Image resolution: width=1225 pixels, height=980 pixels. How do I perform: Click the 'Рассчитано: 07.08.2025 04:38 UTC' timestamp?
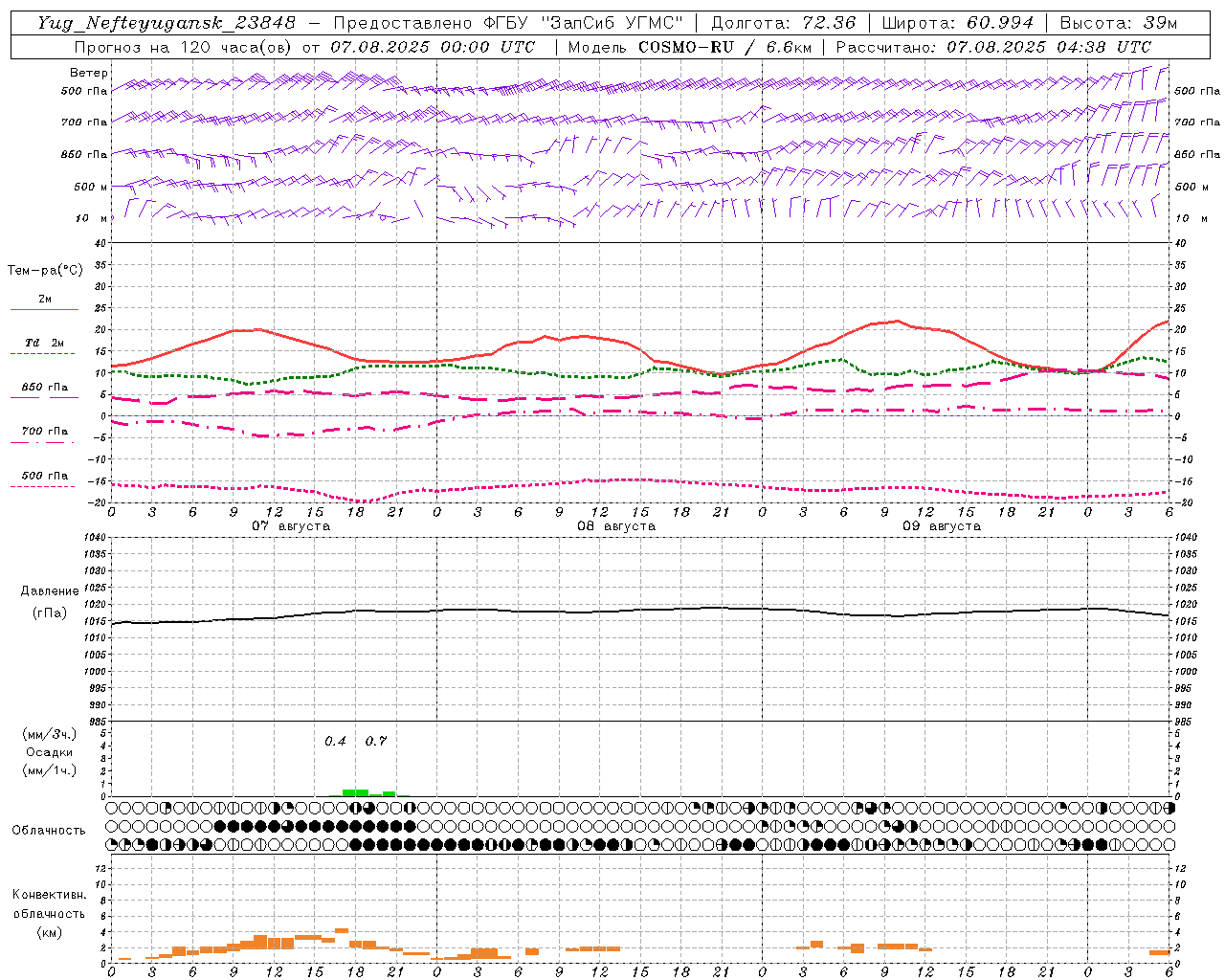[x=993, y=47]
